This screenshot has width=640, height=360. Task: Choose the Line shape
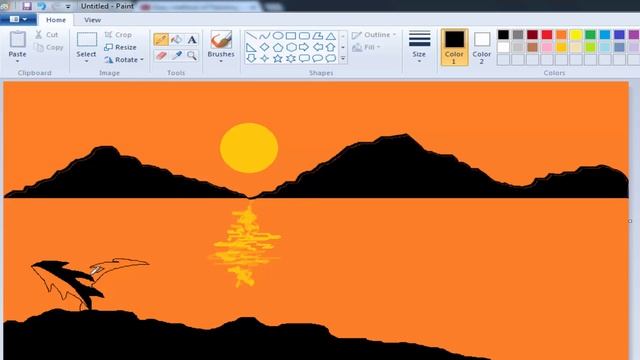pos(251,36)
